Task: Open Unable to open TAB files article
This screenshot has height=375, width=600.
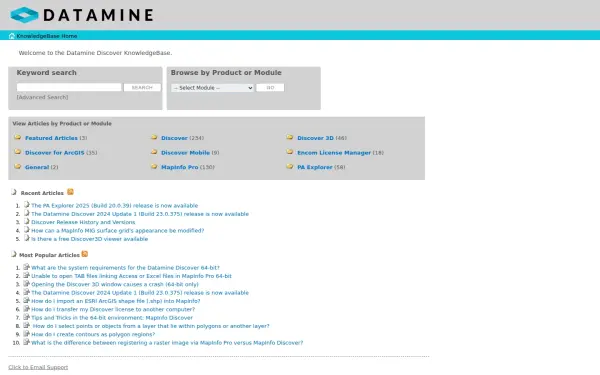Action: tap(131, 276)
